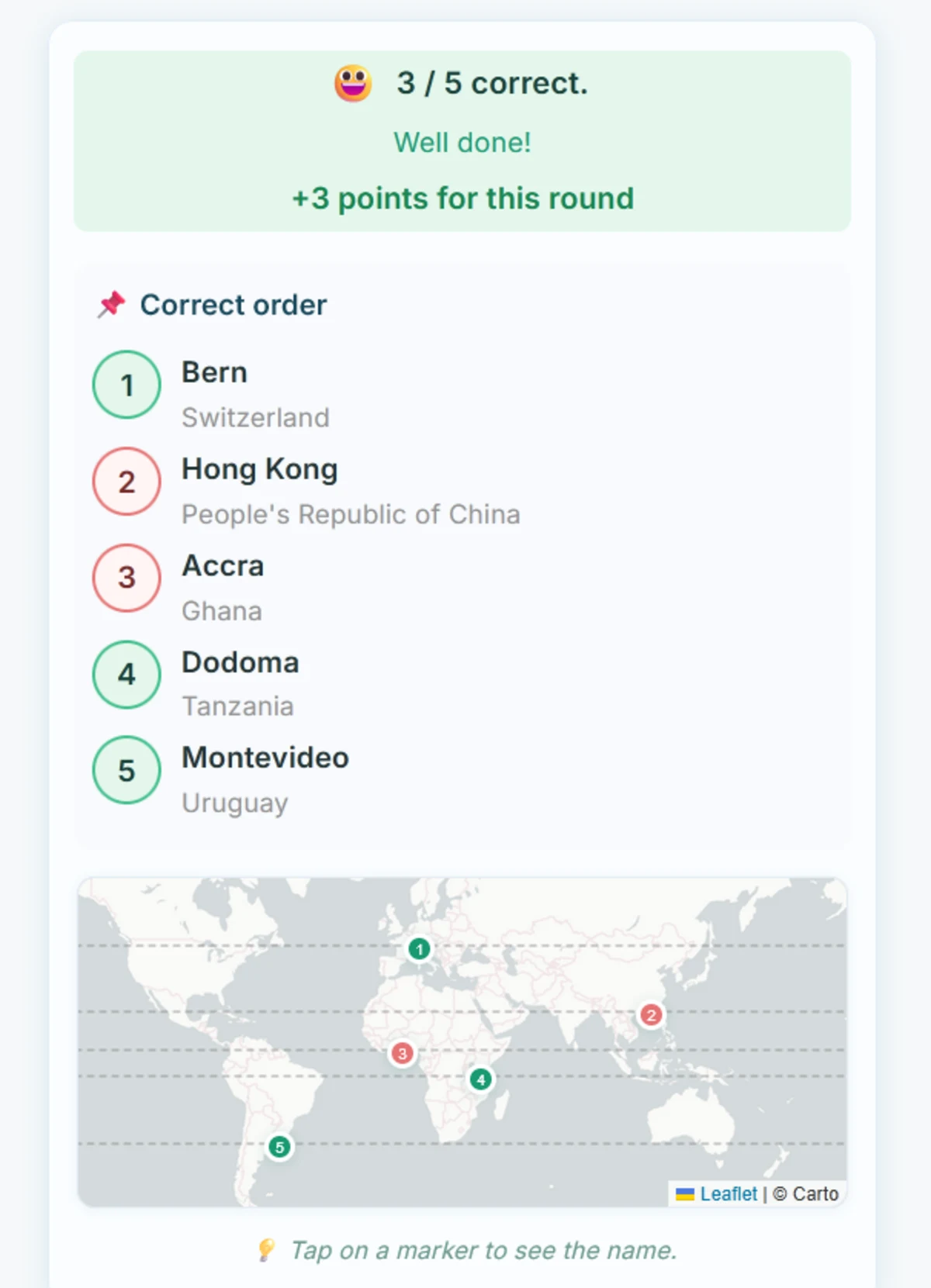The width and height of the screenshot is (931, 1288).
Task: Click the lightbulb hint icon below the map
Action: [x=266, y=1249]
